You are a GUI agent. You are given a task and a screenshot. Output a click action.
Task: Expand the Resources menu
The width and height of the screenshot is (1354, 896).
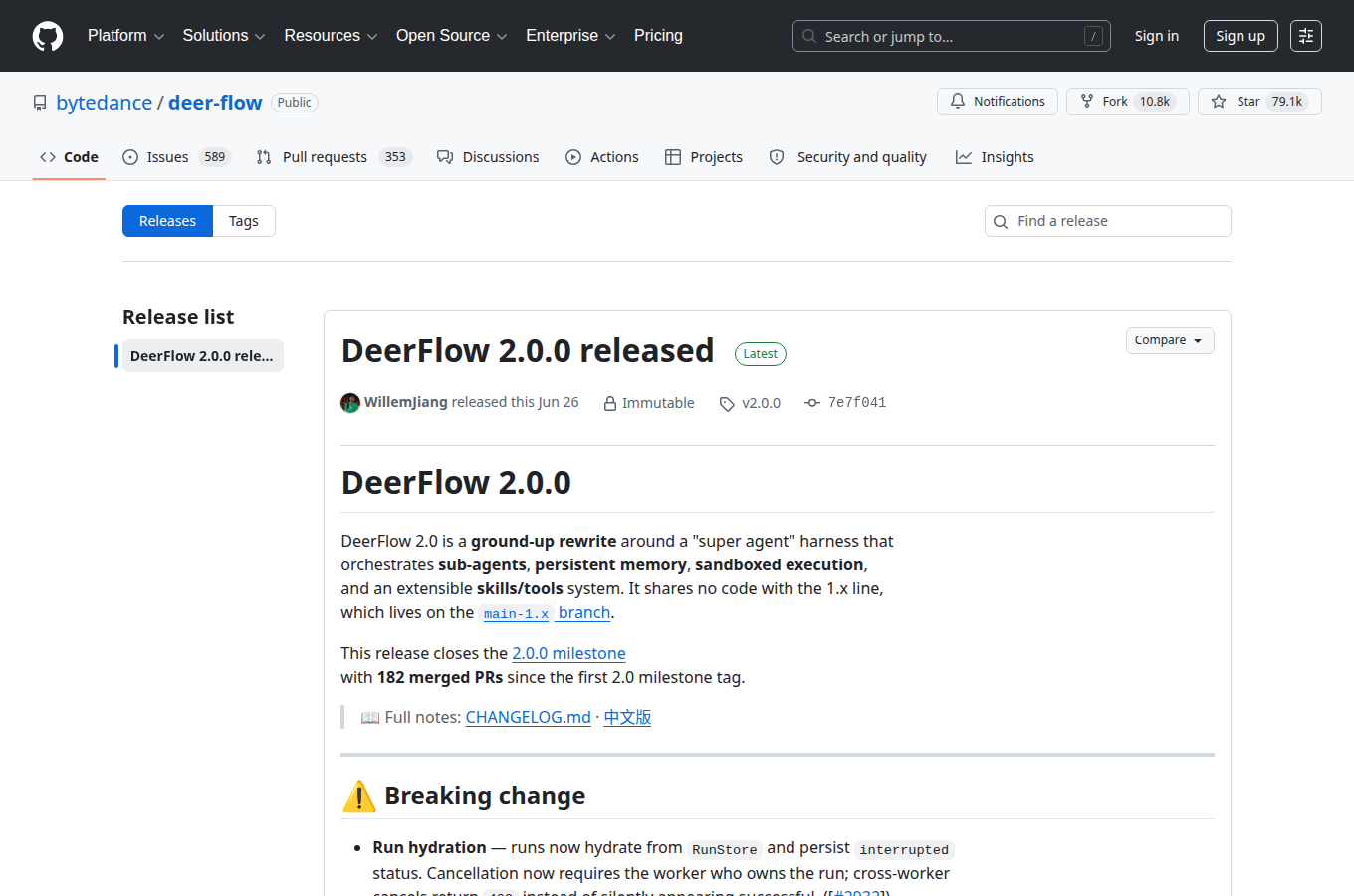coord(331,36)
